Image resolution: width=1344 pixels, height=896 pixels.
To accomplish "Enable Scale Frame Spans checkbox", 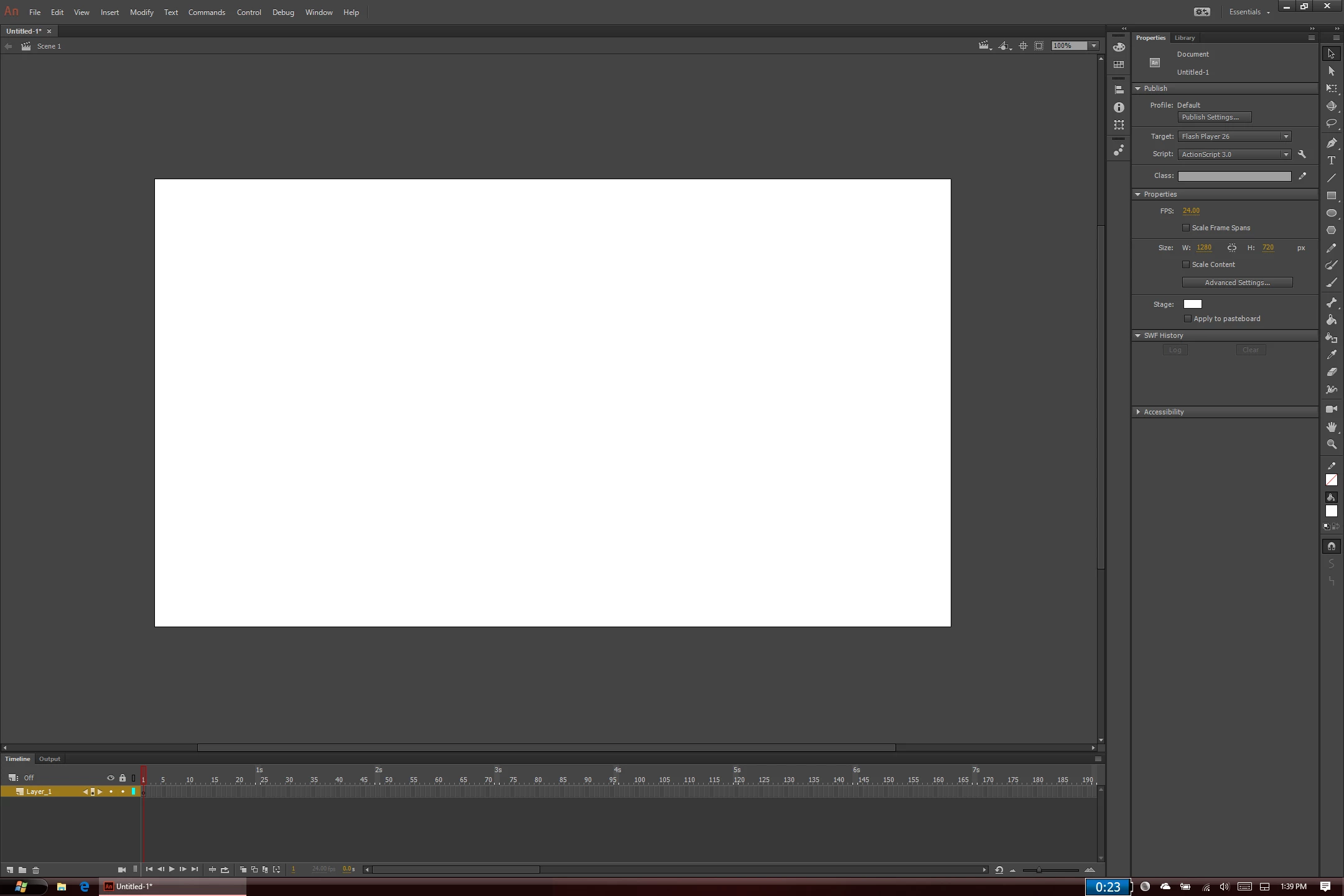I will (1186, 228).
